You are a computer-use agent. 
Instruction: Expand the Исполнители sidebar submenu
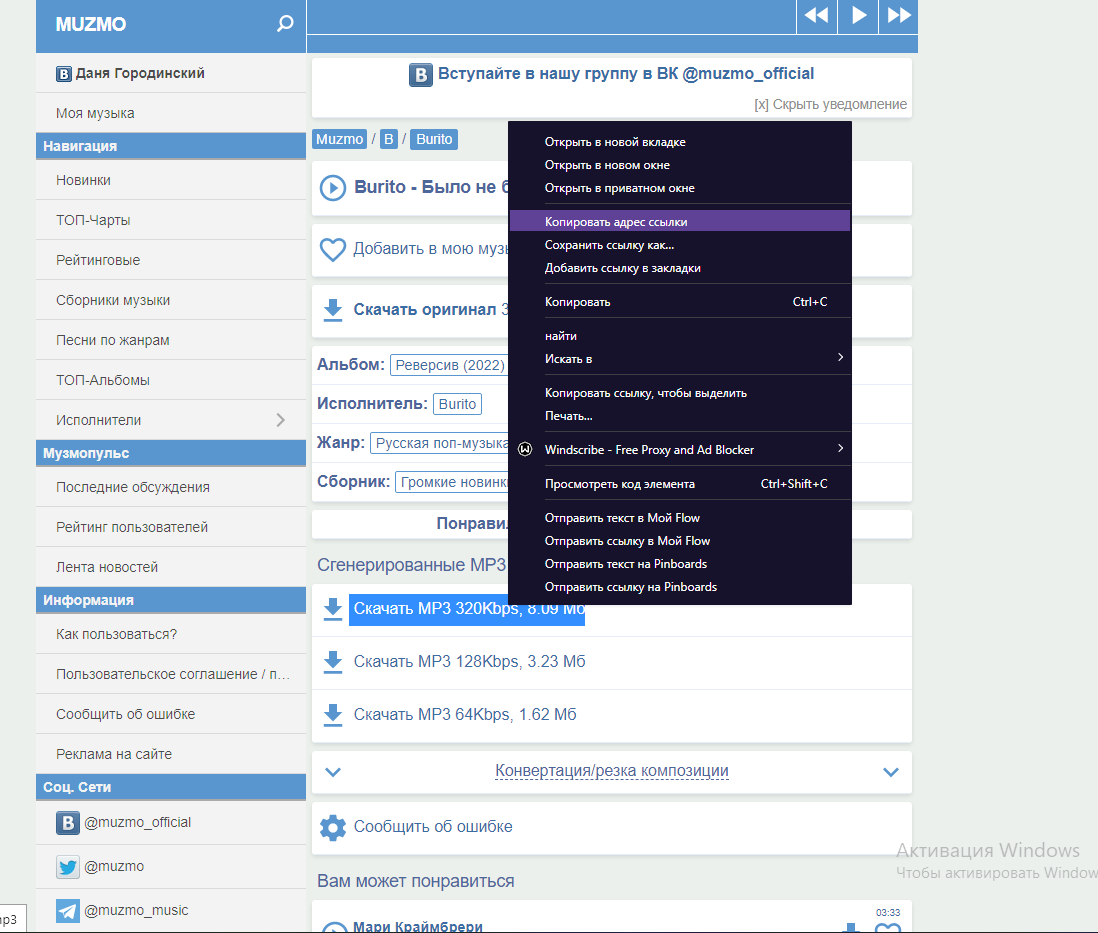280,420
